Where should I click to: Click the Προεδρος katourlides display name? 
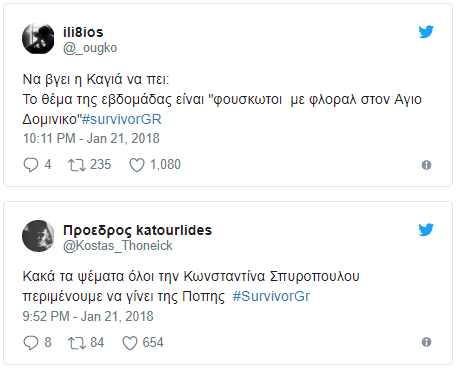137,230
